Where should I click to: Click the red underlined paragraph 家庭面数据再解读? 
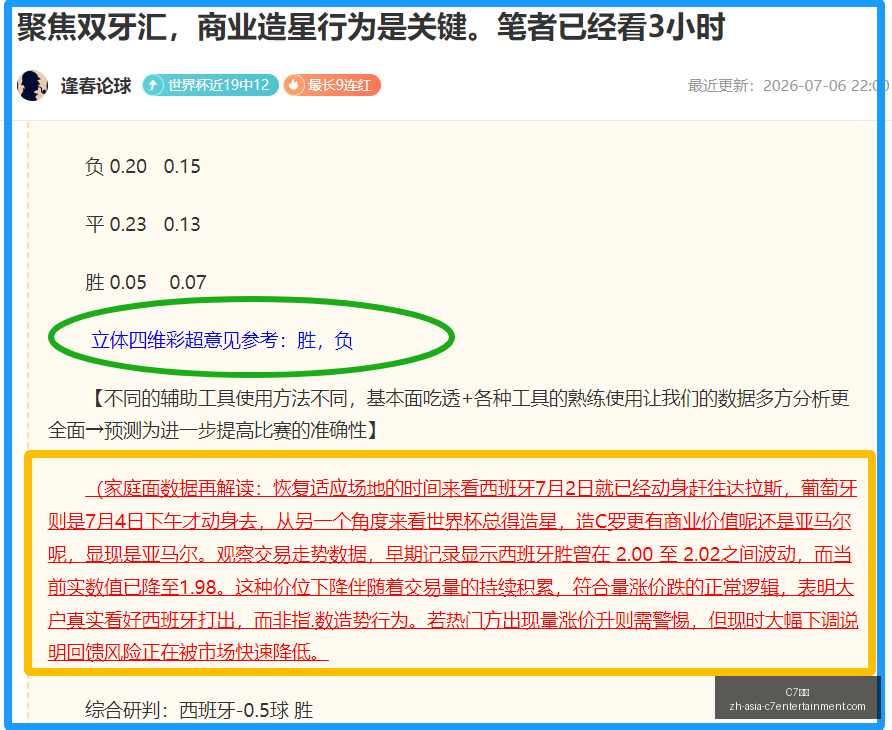tap(452, 571)
